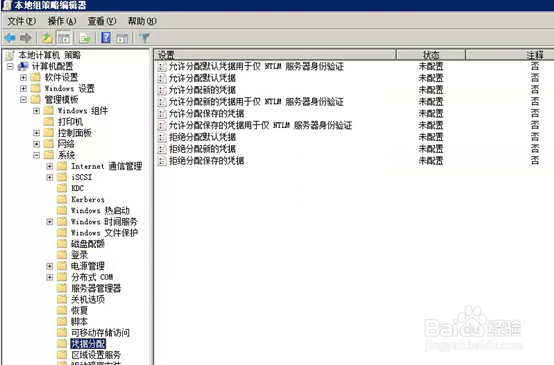Expand the 电源管理 node
The width and height of the screenshot is (554, 365).
click(x=49, y=266)
